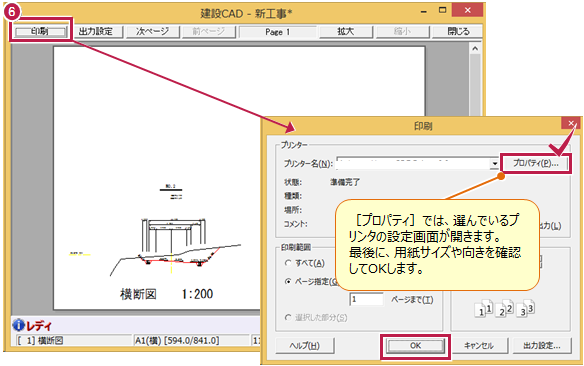
Task: Click the レディ info icon
Action: coord(18,325)
